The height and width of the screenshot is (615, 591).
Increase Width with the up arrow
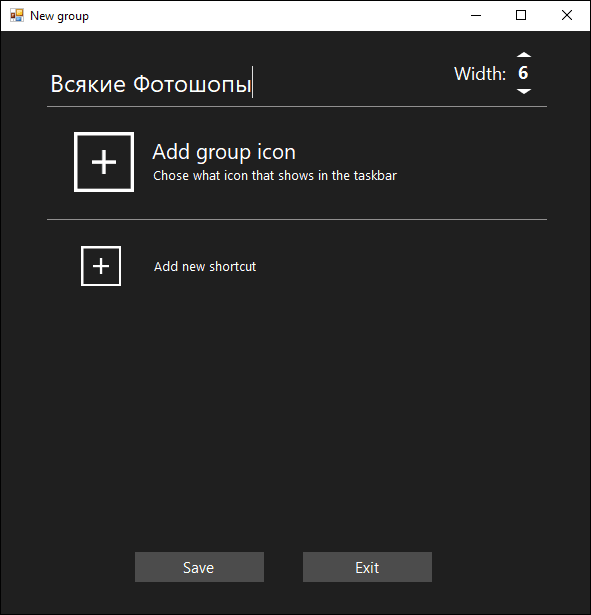[x=524, y=55]
